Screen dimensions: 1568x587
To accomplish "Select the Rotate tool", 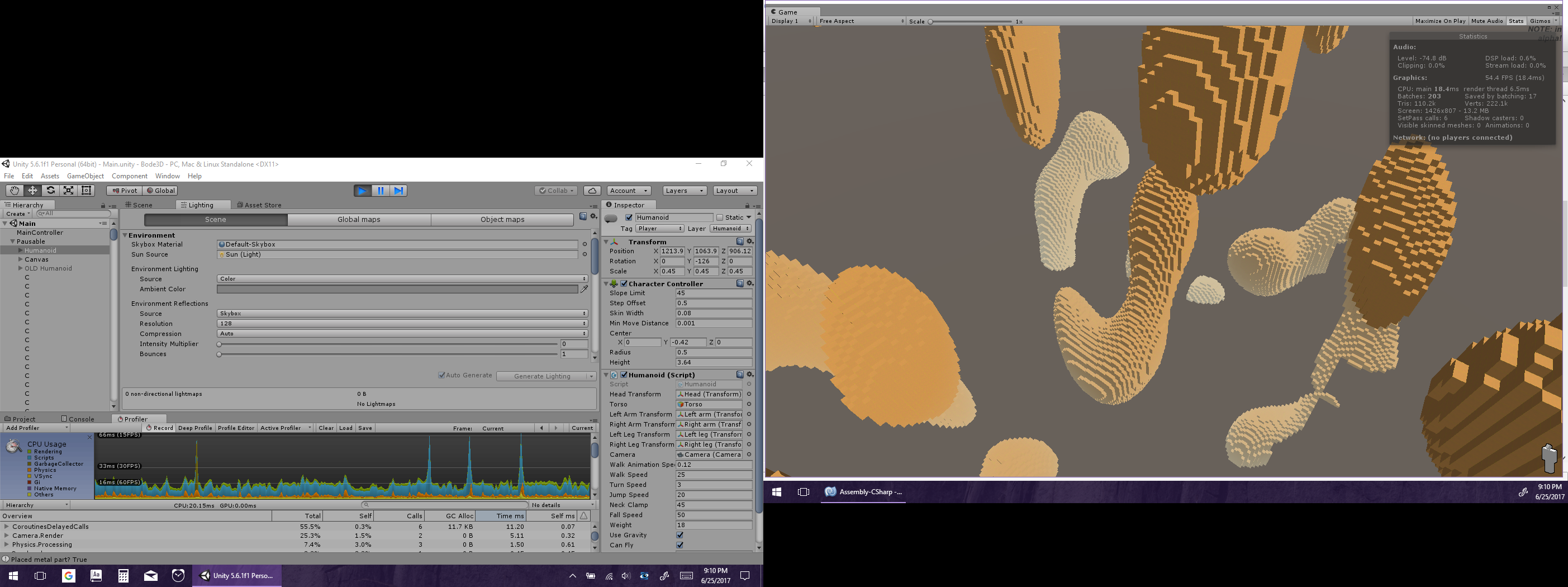I will pos(50,191).
